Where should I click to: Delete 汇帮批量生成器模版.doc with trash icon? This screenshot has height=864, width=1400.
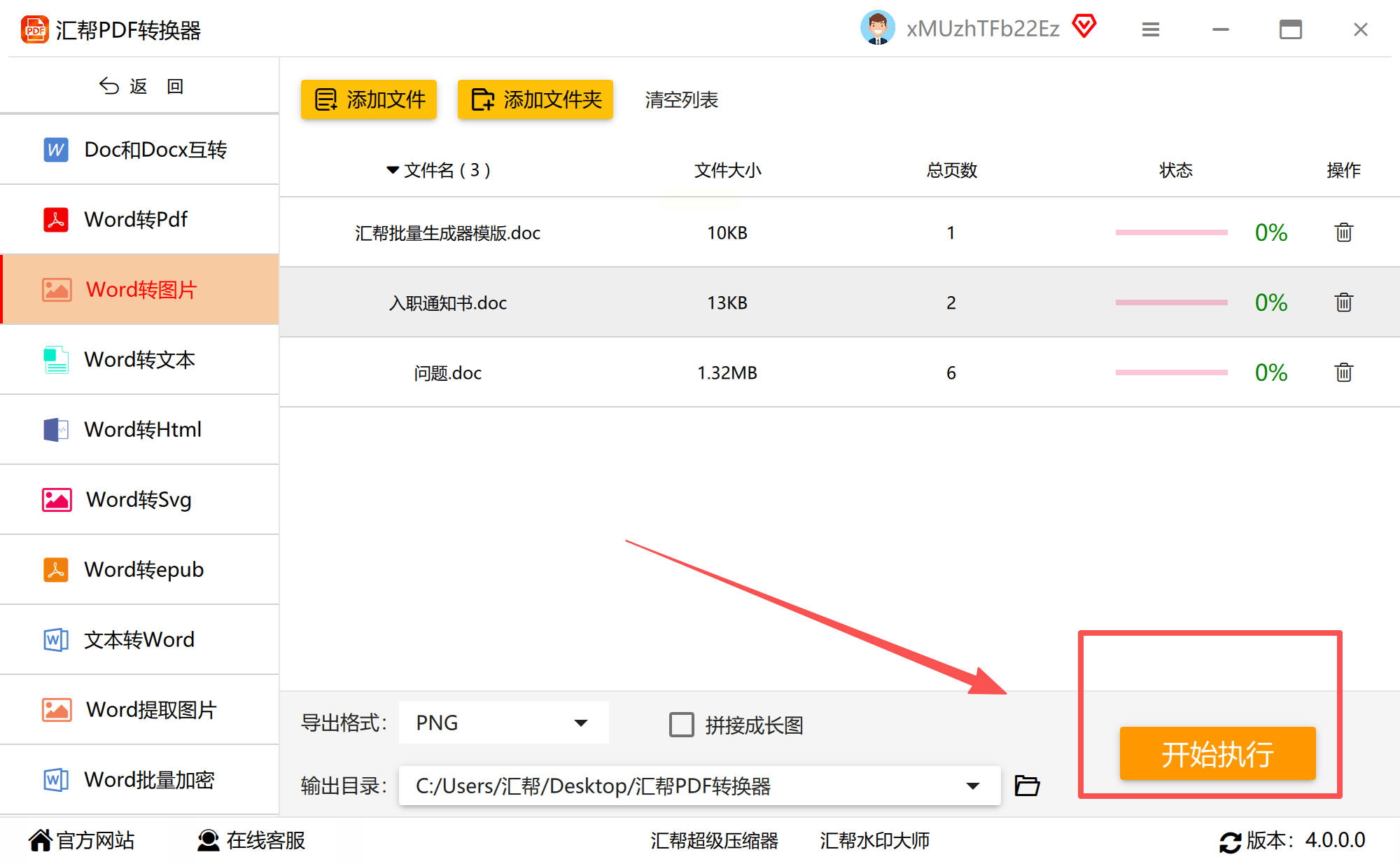(1343, 232)
